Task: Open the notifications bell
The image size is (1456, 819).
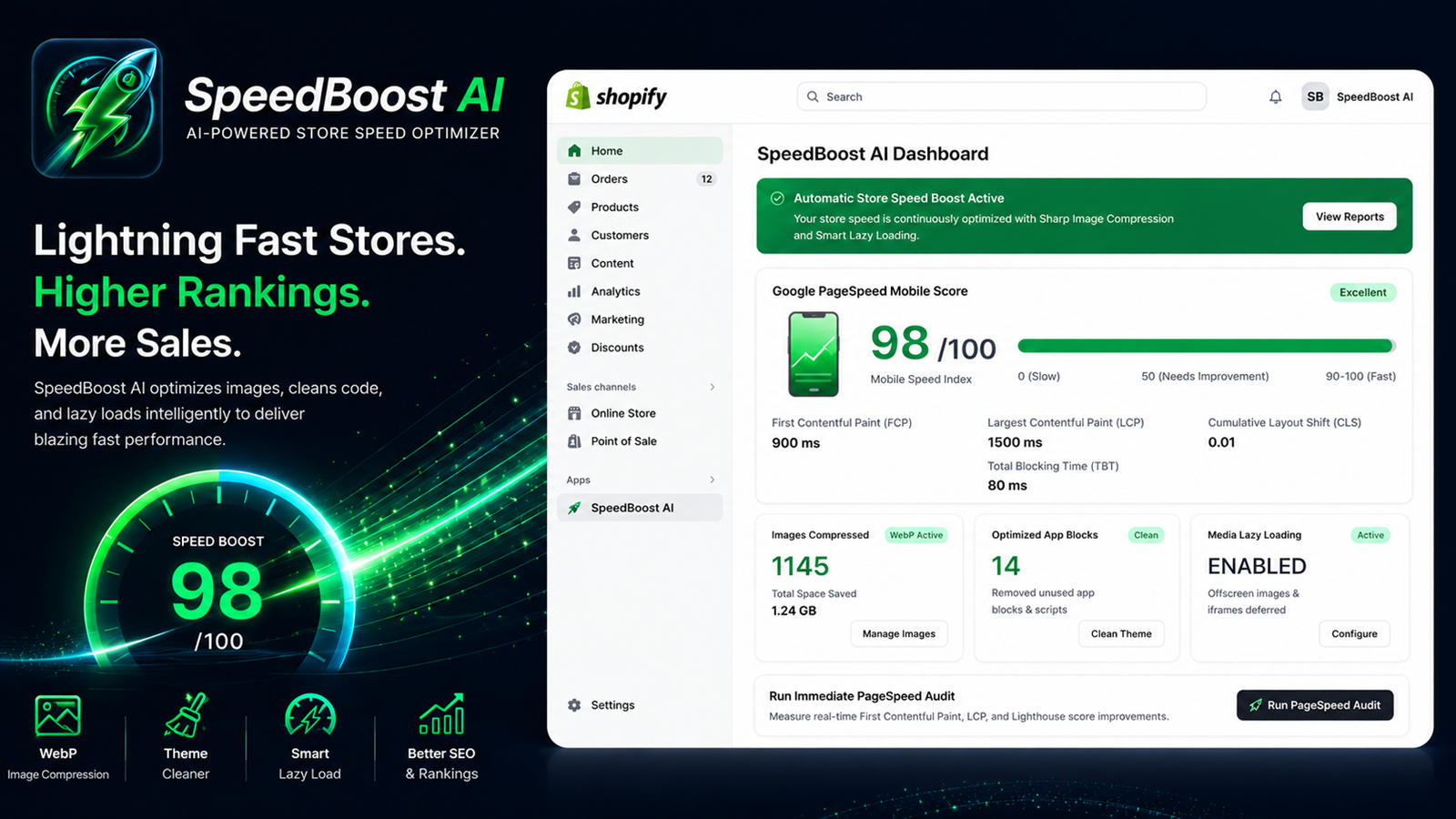Action: pos(1276,96)
